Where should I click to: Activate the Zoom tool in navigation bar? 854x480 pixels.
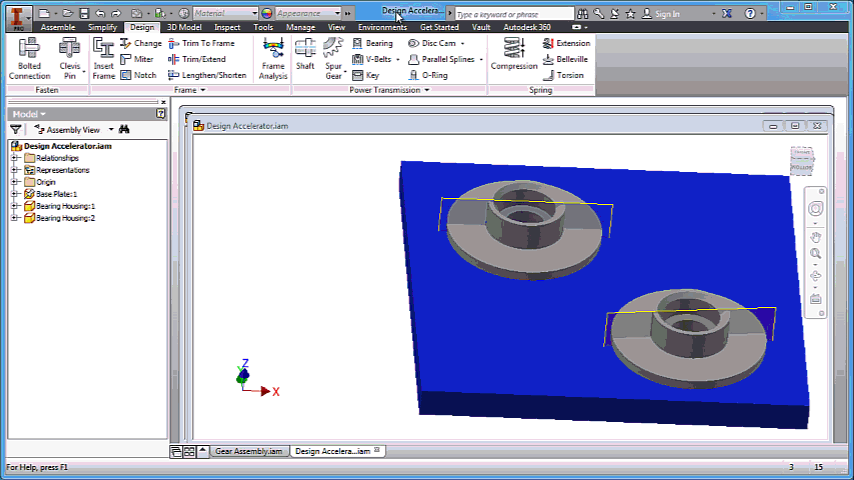click(x=815, y=253)
